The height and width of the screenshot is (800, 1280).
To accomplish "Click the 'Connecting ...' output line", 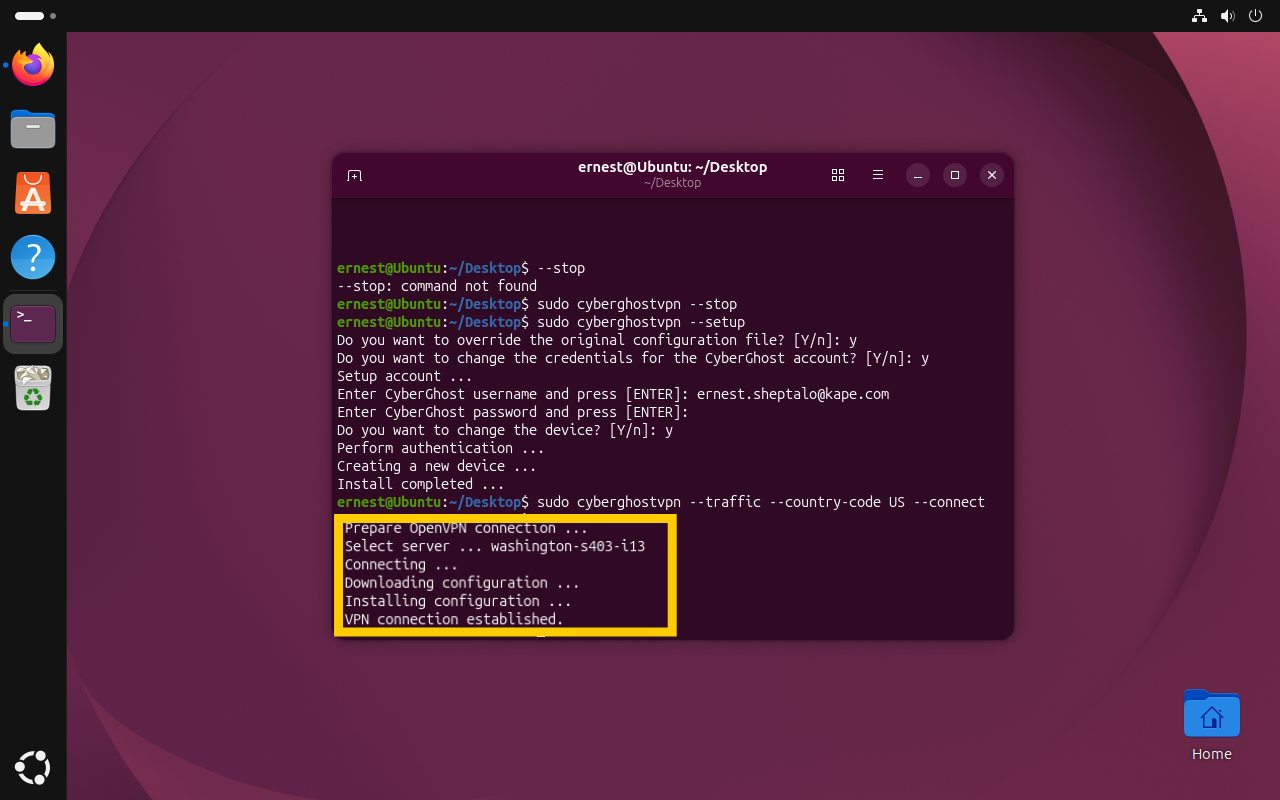I will pyautogui.click(x=401, y=564).
